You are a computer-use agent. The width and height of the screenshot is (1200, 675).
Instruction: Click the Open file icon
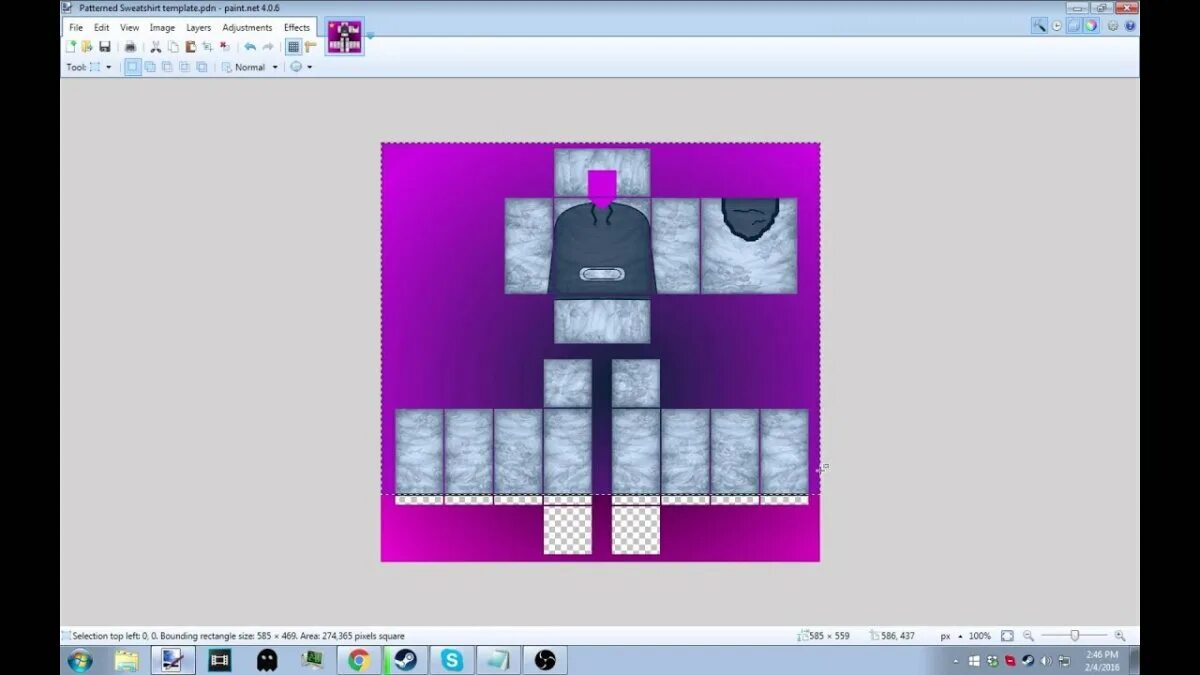[87, 47]
